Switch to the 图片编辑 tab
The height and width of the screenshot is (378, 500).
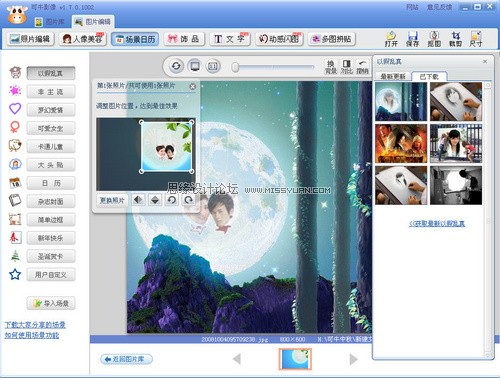[93, 22]
